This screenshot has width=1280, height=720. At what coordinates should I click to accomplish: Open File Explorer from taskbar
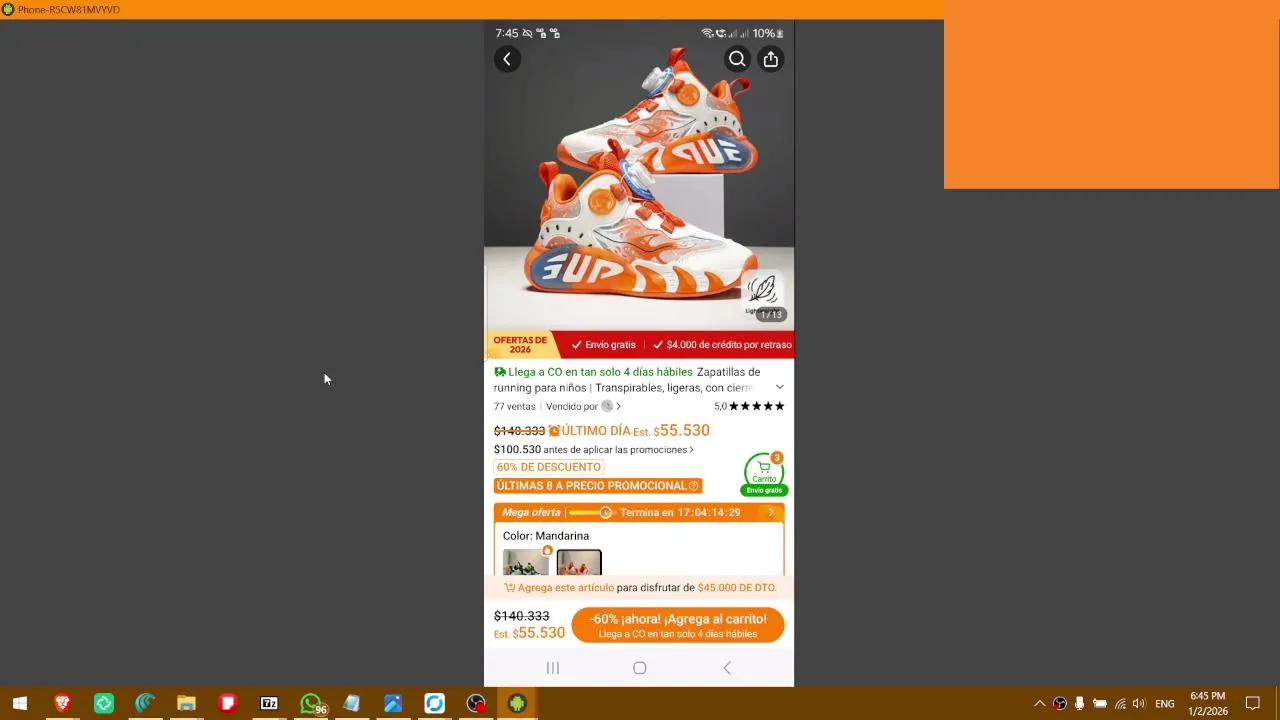pyautogui.click(x=186, y=703)
